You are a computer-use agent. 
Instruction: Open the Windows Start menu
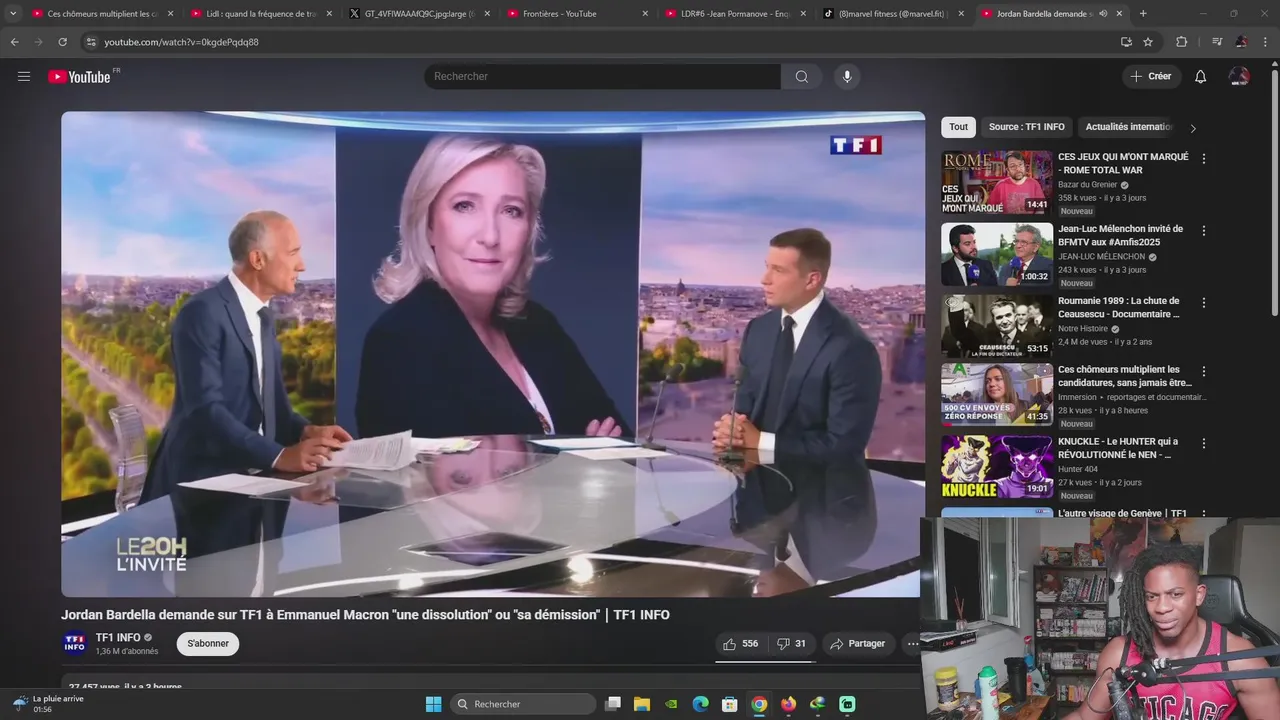pos(433,704)
